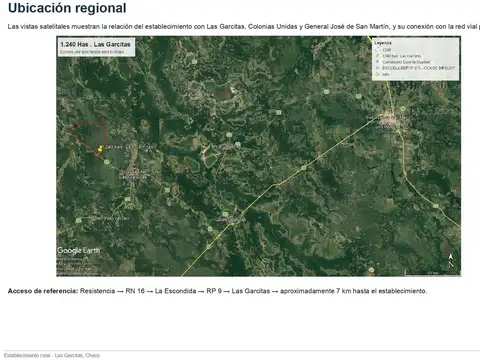This screenshot has width=480, height=360.
Task: Click "Colonias Unidas" in the intro paragraph
Action: pos(272,26)
